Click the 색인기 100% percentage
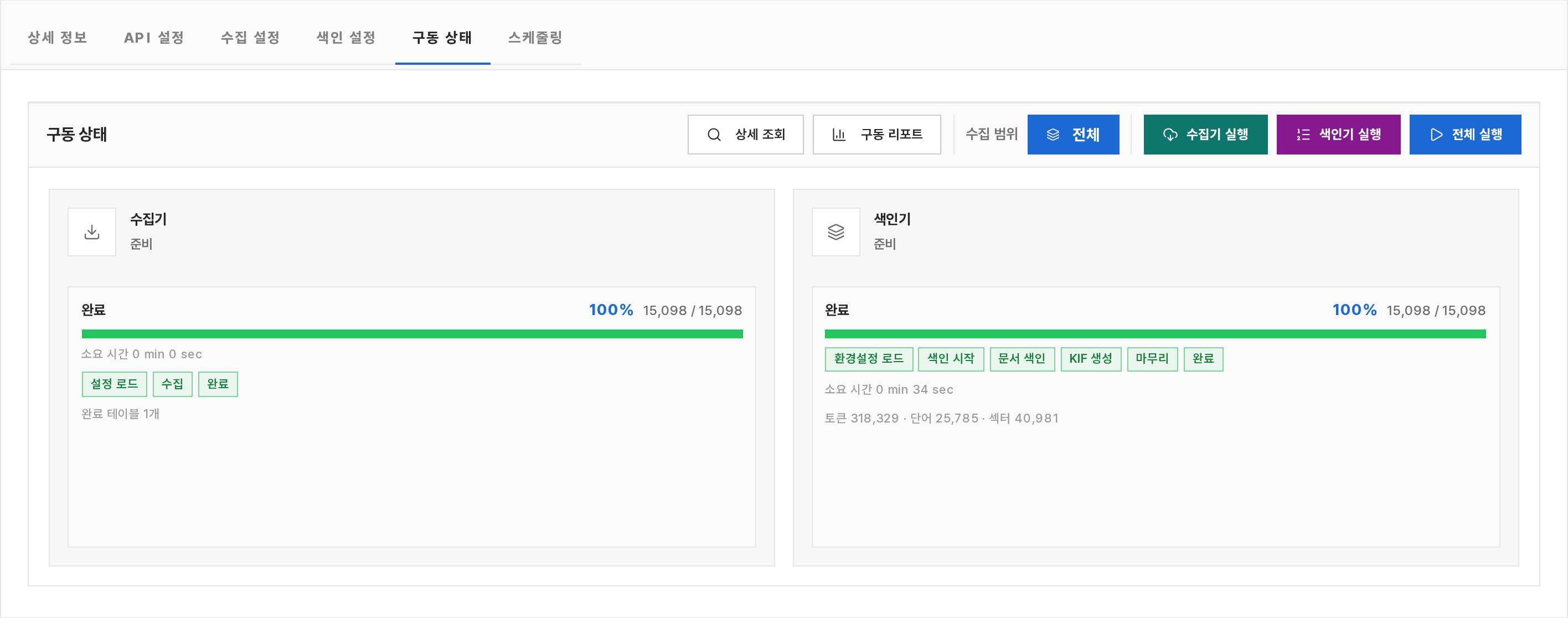1568x618 pixels. pos(1354,310)
